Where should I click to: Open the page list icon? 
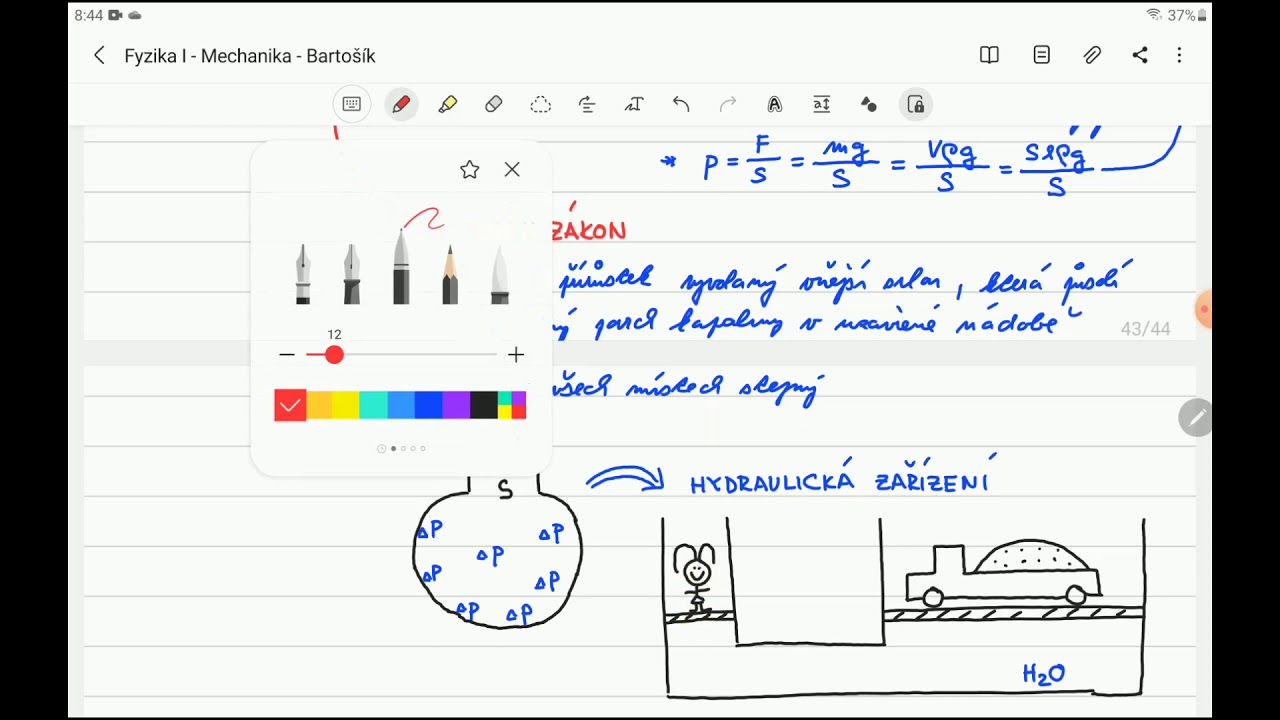tap(1041, 56)
